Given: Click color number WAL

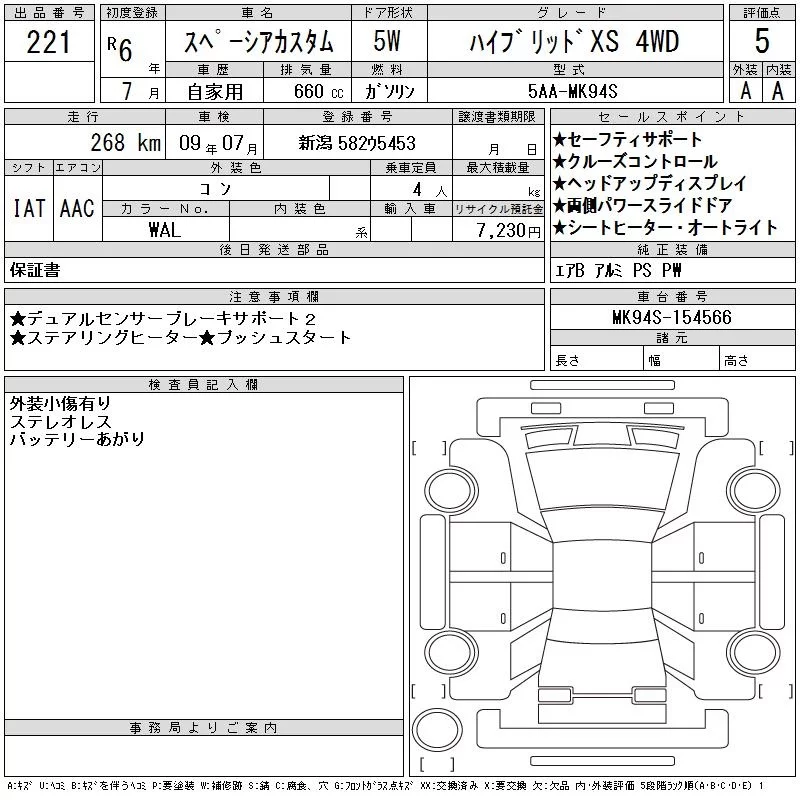Looking at the screenshot, I should click(x=165, y=230).
